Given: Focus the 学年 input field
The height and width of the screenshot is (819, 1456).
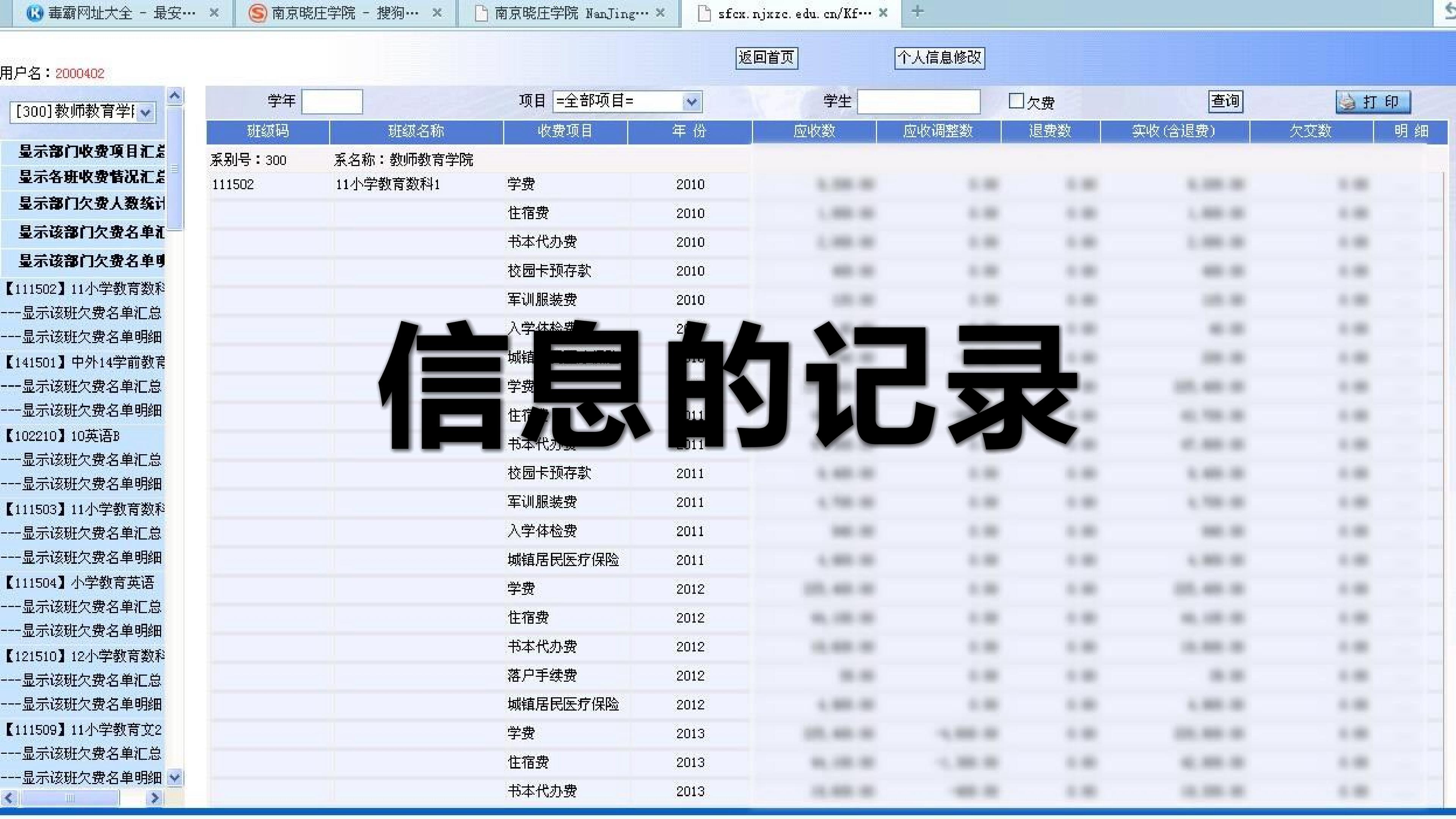Looking at the screenshot, I should coord(332,102).
